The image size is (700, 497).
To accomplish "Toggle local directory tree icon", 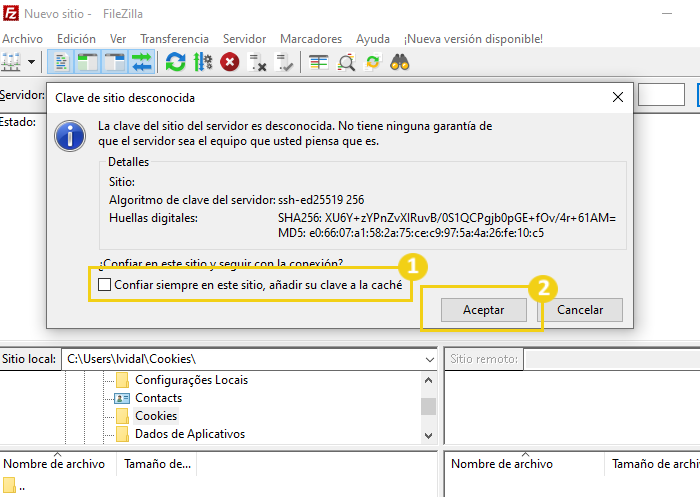I will click(88, 62).
